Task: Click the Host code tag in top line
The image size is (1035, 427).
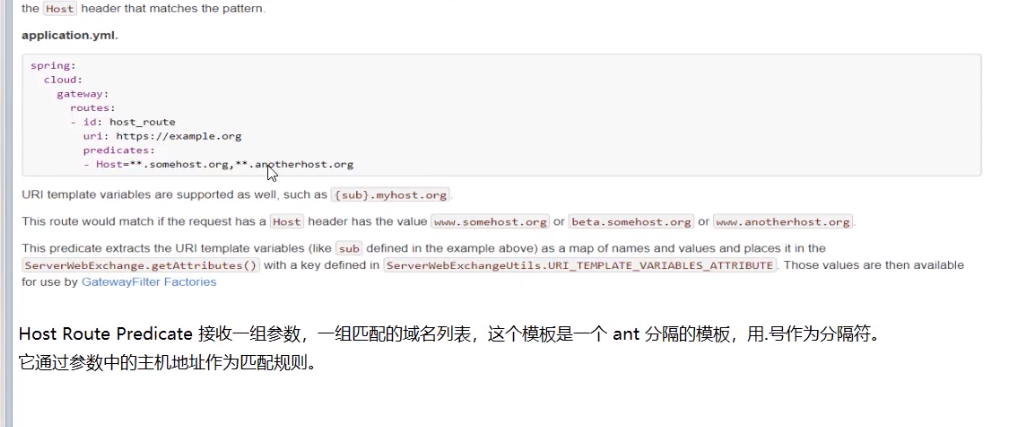Action: [x=59, y=9]
